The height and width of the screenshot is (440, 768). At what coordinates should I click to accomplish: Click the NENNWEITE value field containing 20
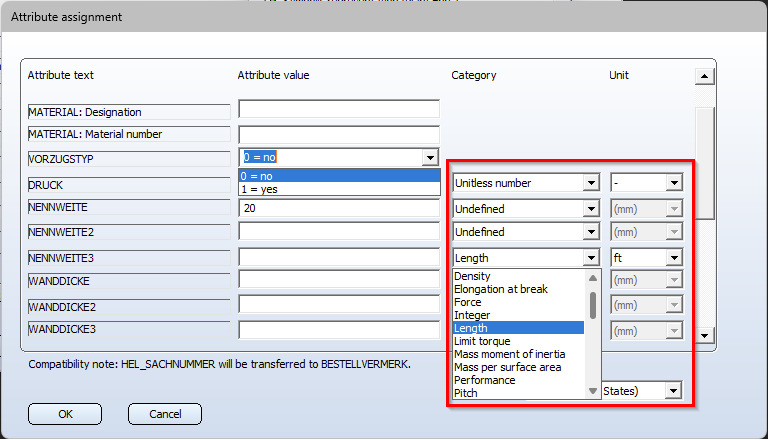339,208
